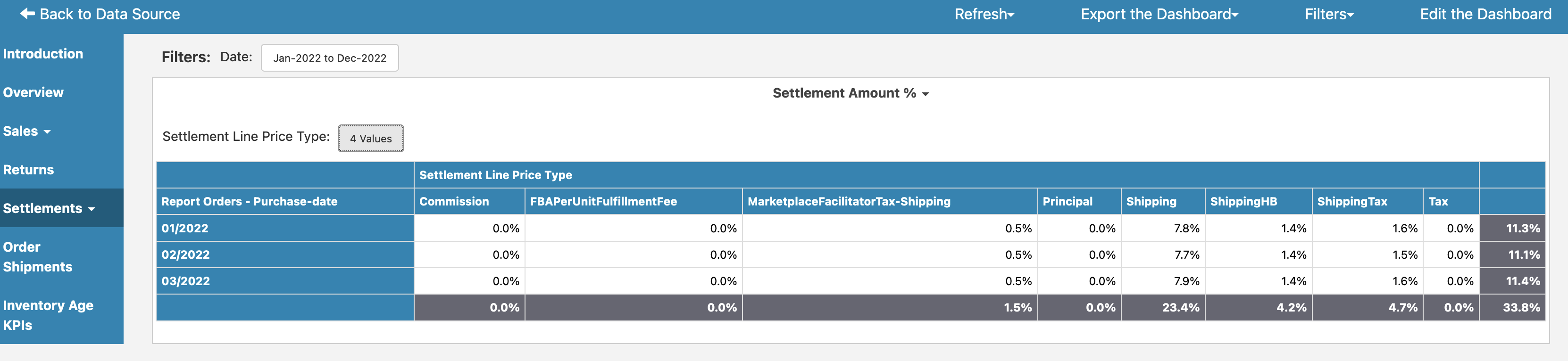
Task: Open the date filter Jan-2022 to Dec-2022
Action: [x=329, y=58]
